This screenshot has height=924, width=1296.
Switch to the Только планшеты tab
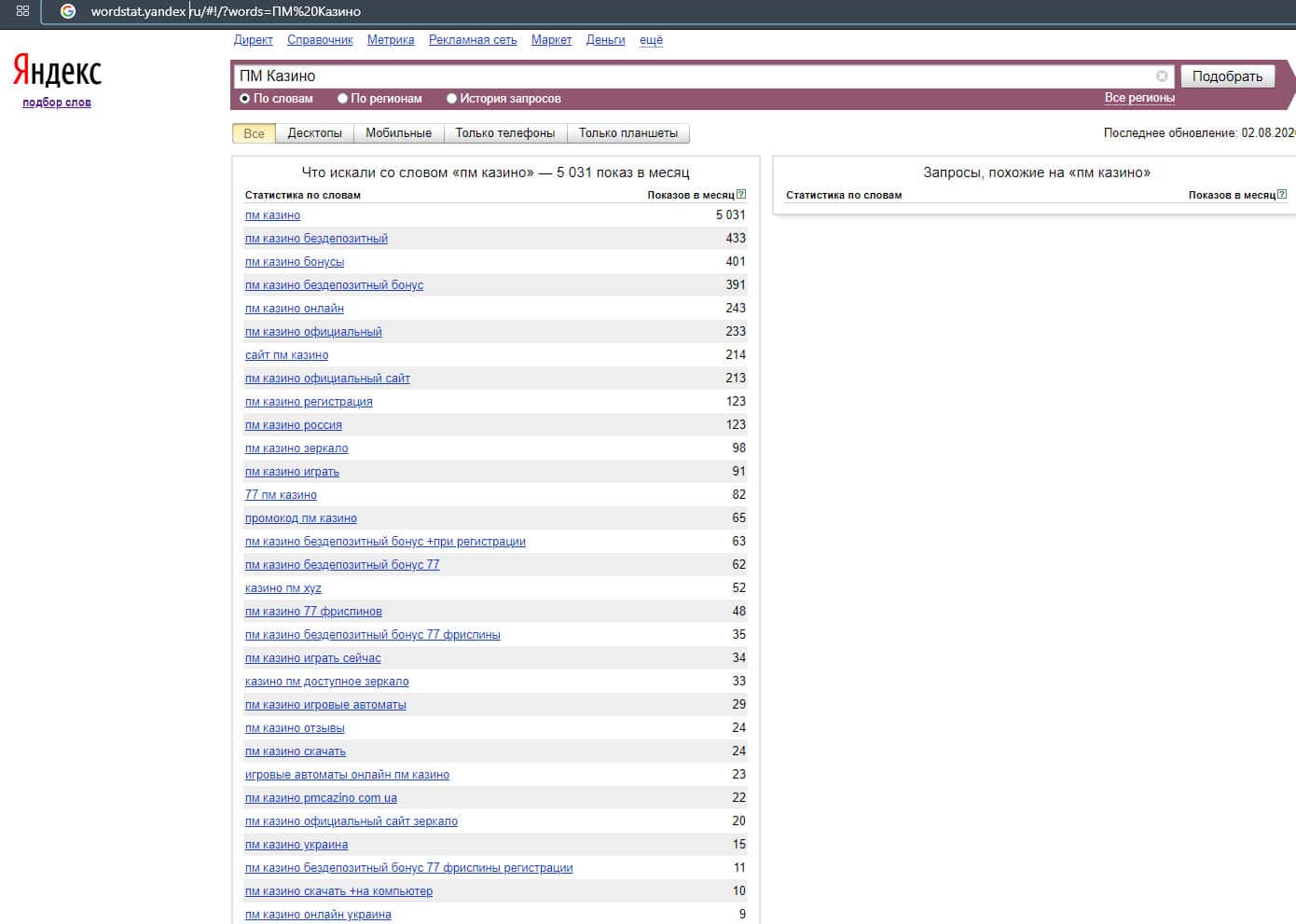point(628,133)
